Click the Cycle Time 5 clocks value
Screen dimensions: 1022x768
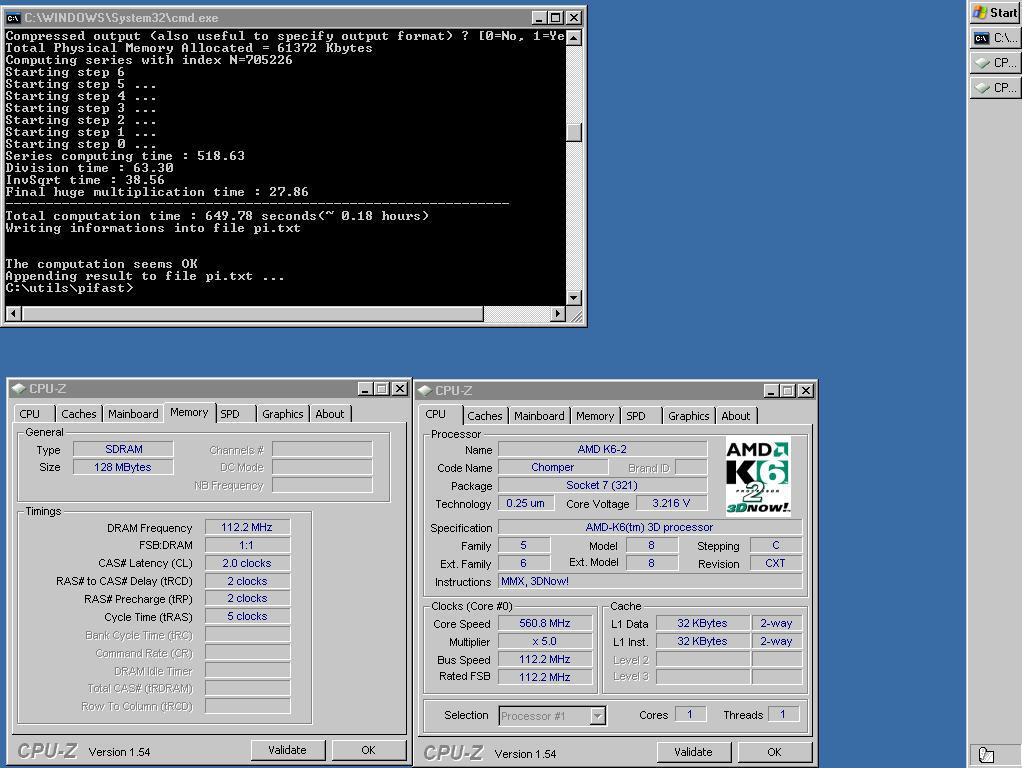tap(247, 616)
